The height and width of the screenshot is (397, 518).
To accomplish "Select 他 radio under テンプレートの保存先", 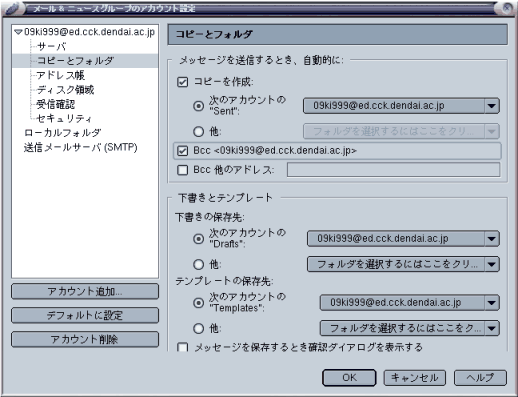I will tap(199, 329).
